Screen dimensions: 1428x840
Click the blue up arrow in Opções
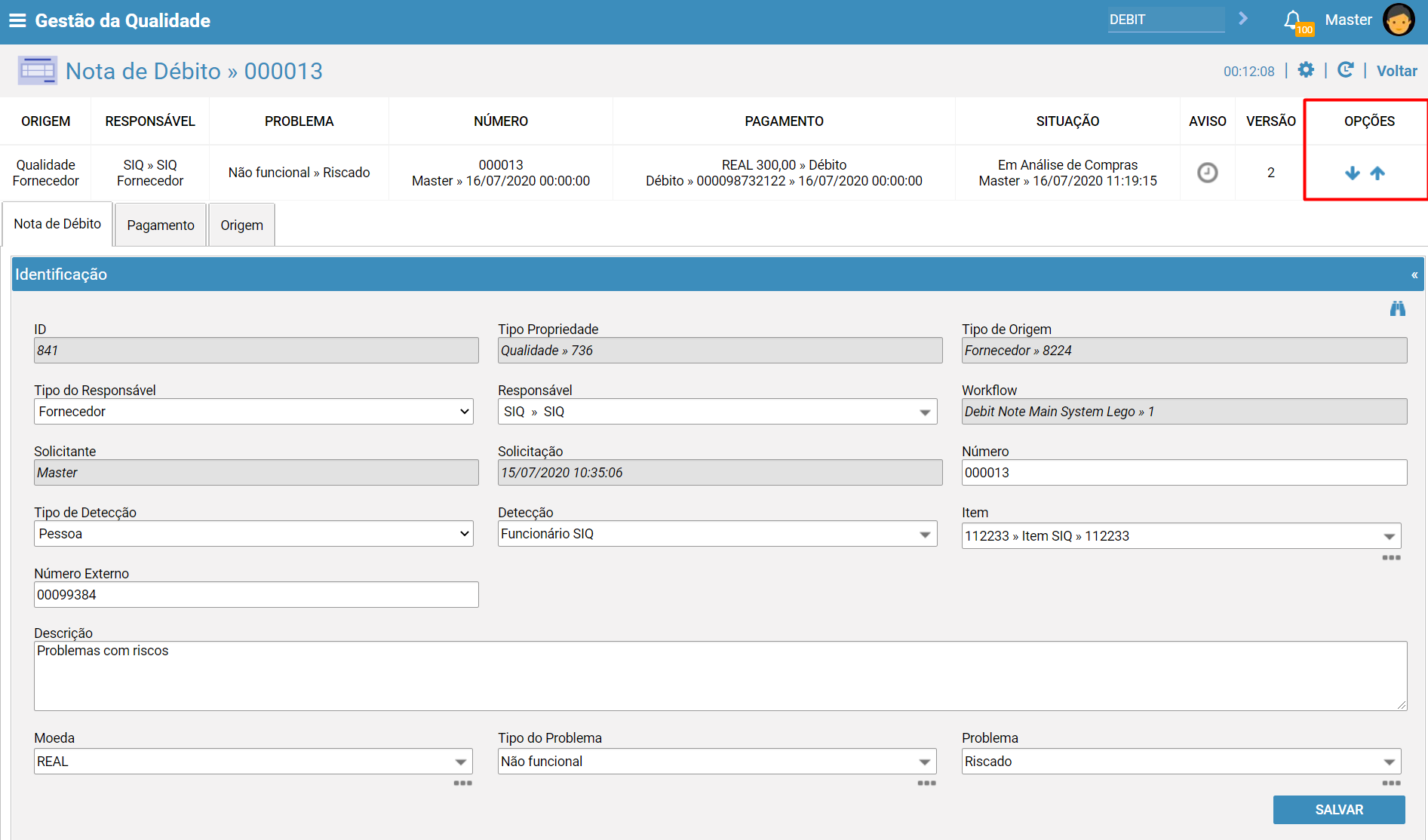[x=1377, y=173]
